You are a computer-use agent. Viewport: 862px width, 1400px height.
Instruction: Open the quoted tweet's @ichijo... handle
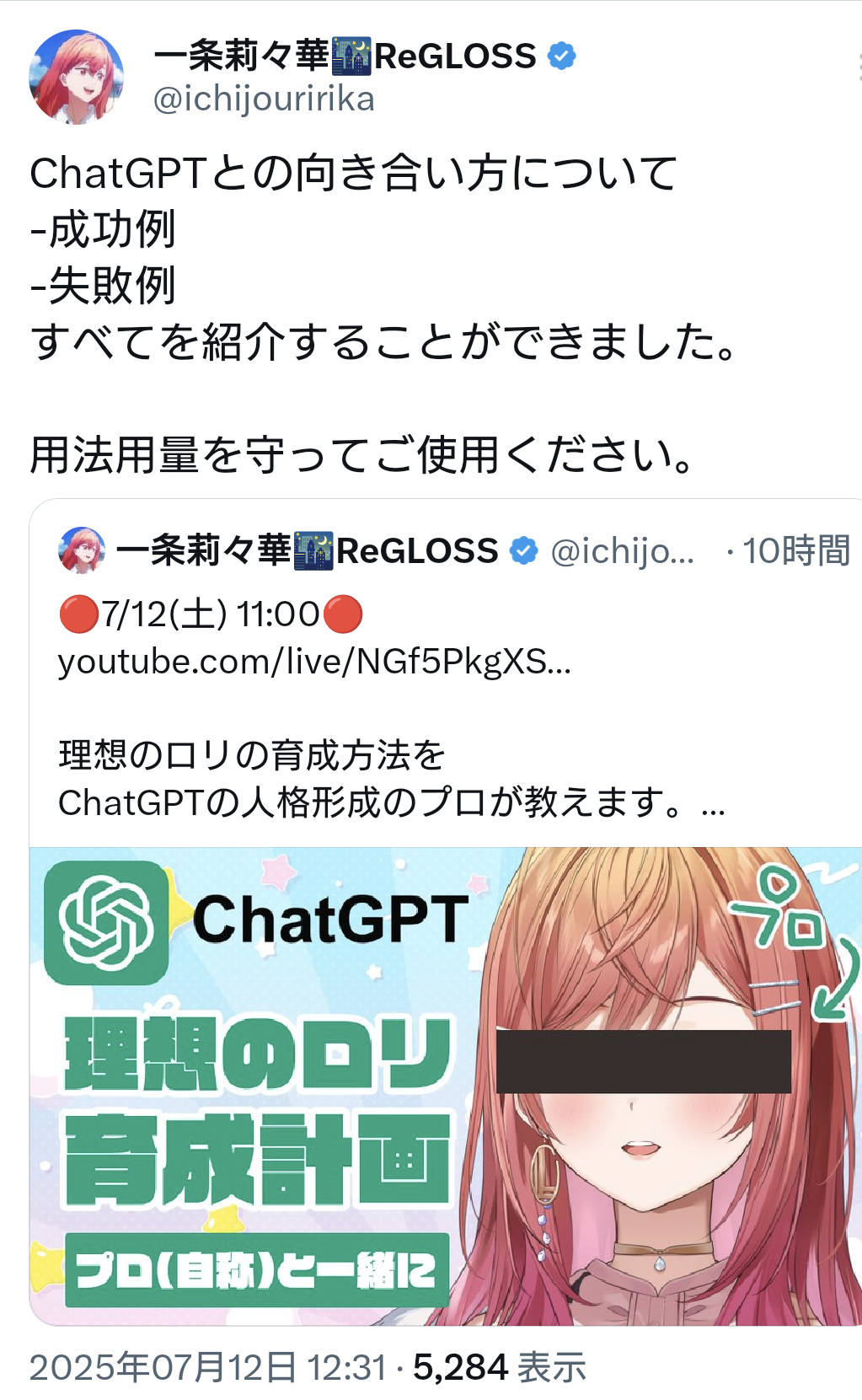pyautogui.click(x=623, y=550)
